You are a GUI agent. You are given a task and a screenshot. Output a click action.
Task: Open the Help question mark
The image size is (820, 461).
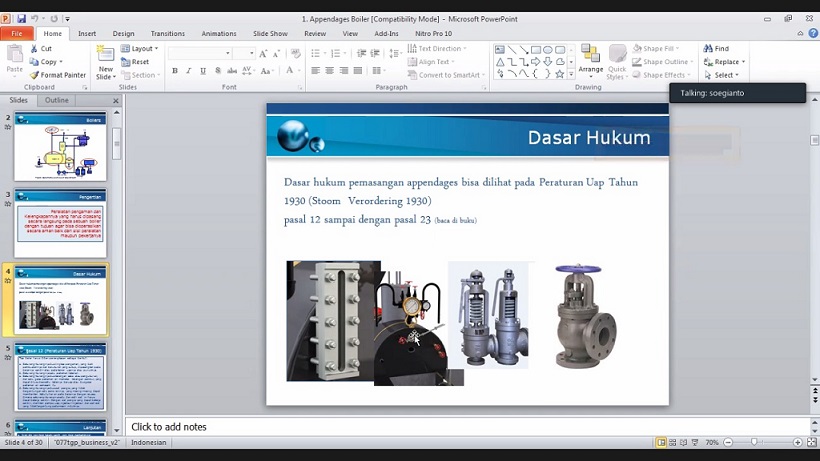813,33
